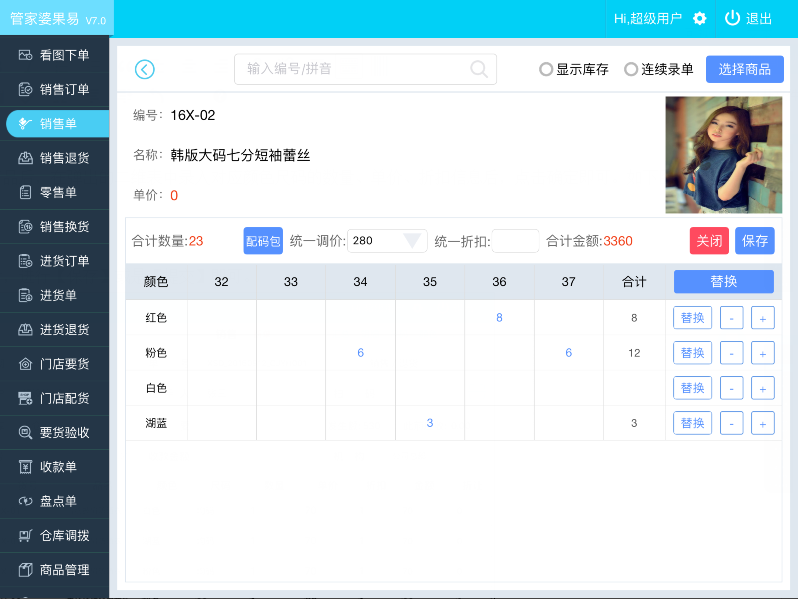Image resolution: width=798 pixels, height=599 pixels.
Task: Open the 统一调价 dropdown arrow
Action: pyautogui.click(x=412, y=240)
